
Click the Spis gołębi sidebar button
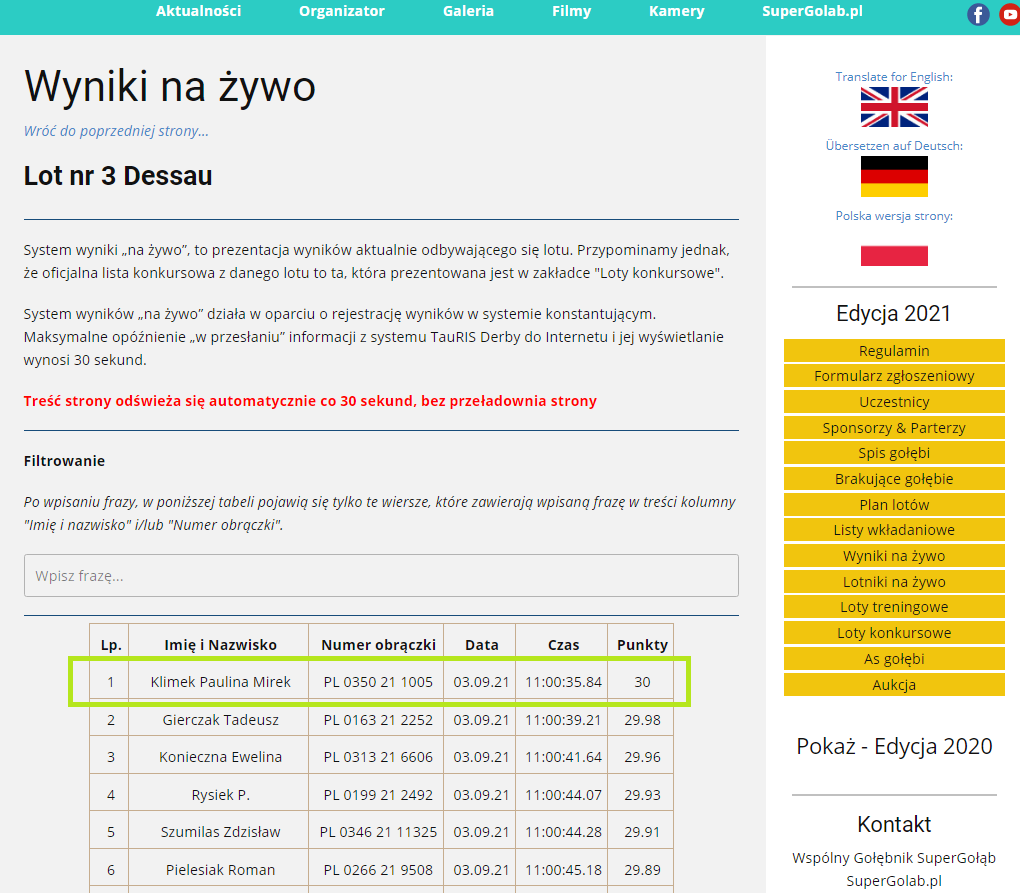point(894,454)
